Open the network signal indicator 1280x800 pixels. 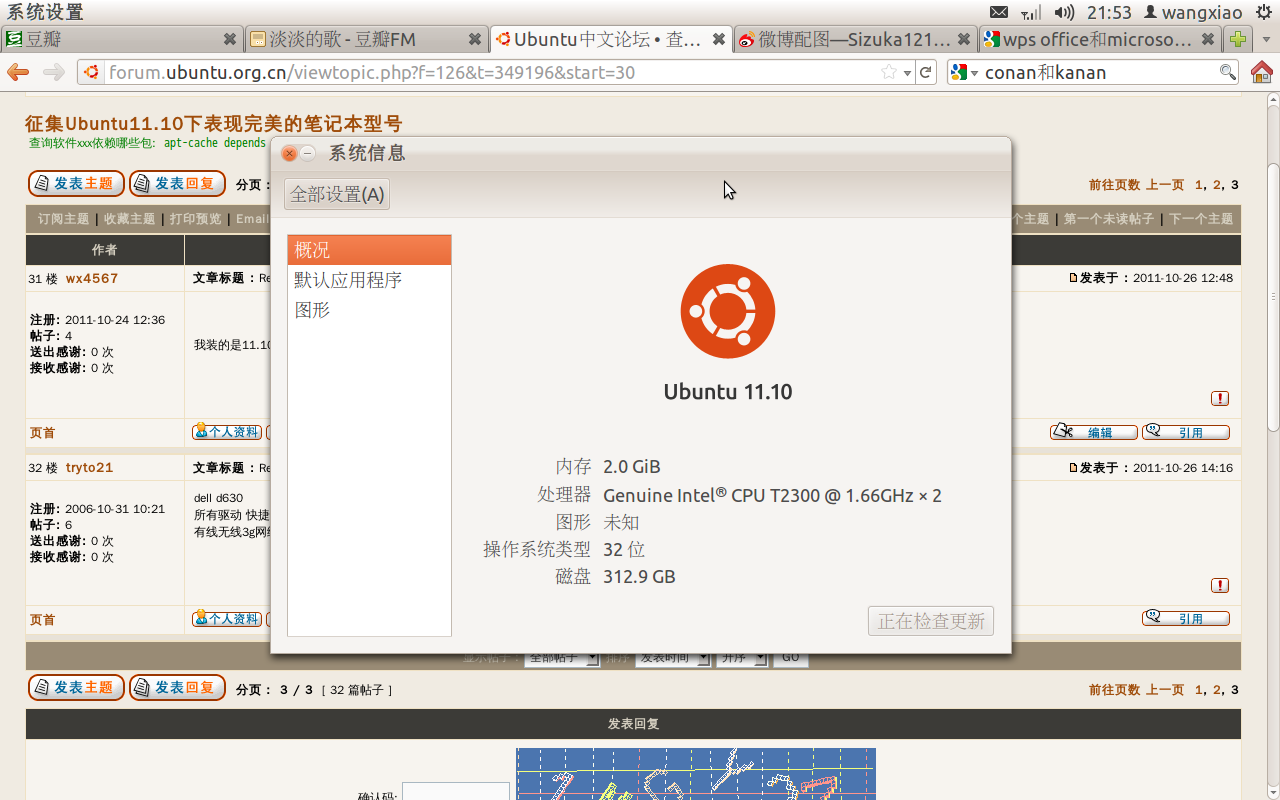[1031, 12]
